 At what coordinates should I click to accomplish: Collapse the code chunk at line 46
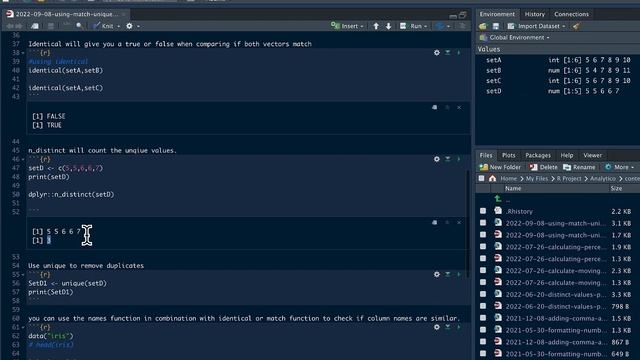23,160
